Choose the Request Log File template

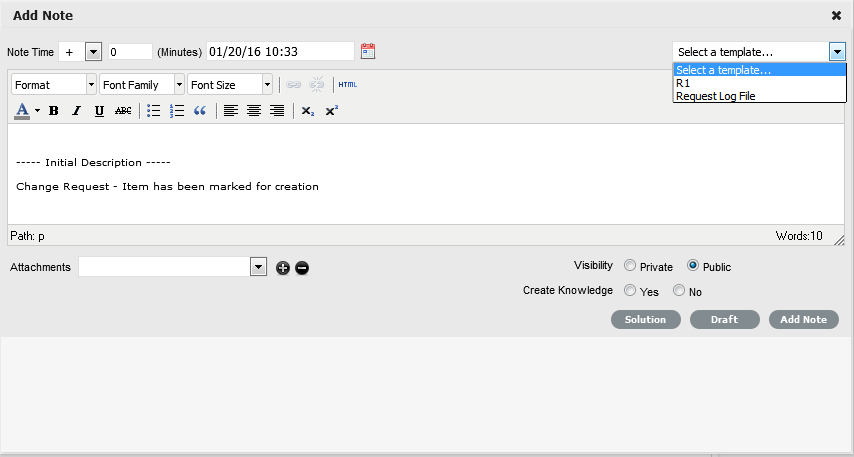coord(760,96)
